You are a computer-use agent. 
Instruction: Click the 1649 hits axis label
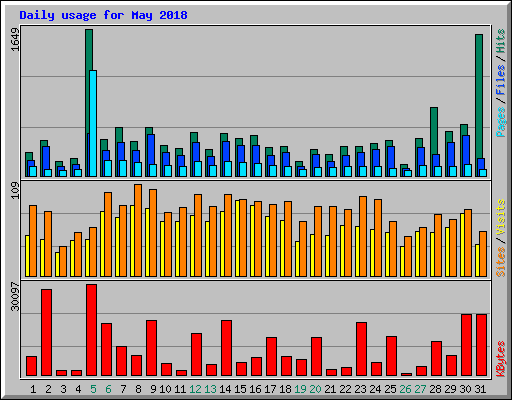pos(15,40)
